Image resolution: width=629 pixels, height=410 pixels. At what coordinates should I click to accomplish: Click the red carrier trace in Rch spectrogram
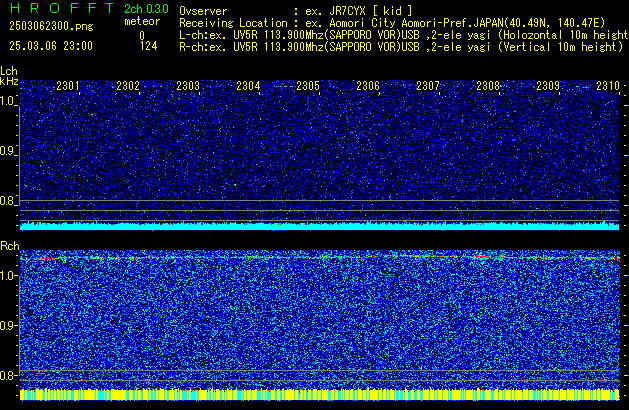coord(320,257)
